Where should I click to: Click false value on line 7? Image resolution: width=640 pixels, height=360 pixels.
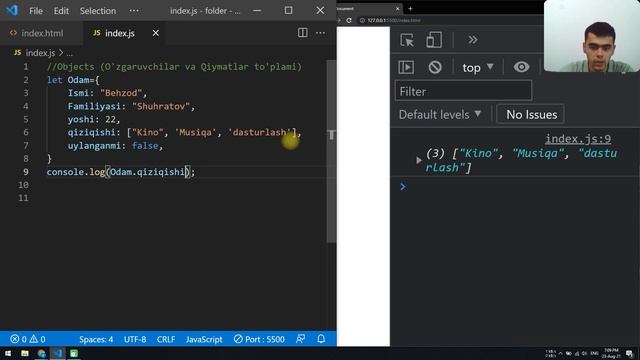click(x=145, y=146)
